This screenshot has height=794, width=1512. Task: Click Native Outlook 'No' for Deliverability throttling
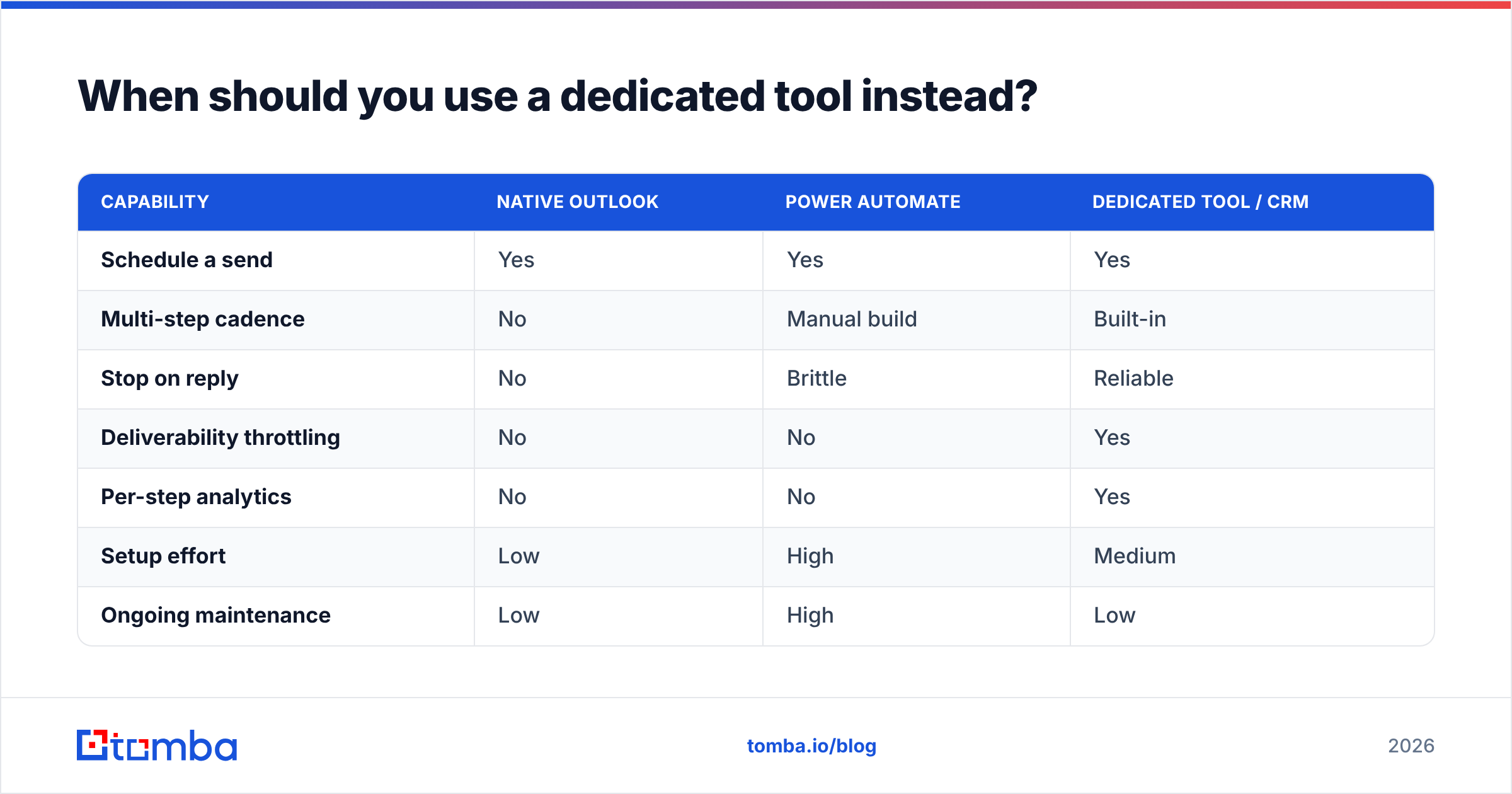(x=512, y=437)
